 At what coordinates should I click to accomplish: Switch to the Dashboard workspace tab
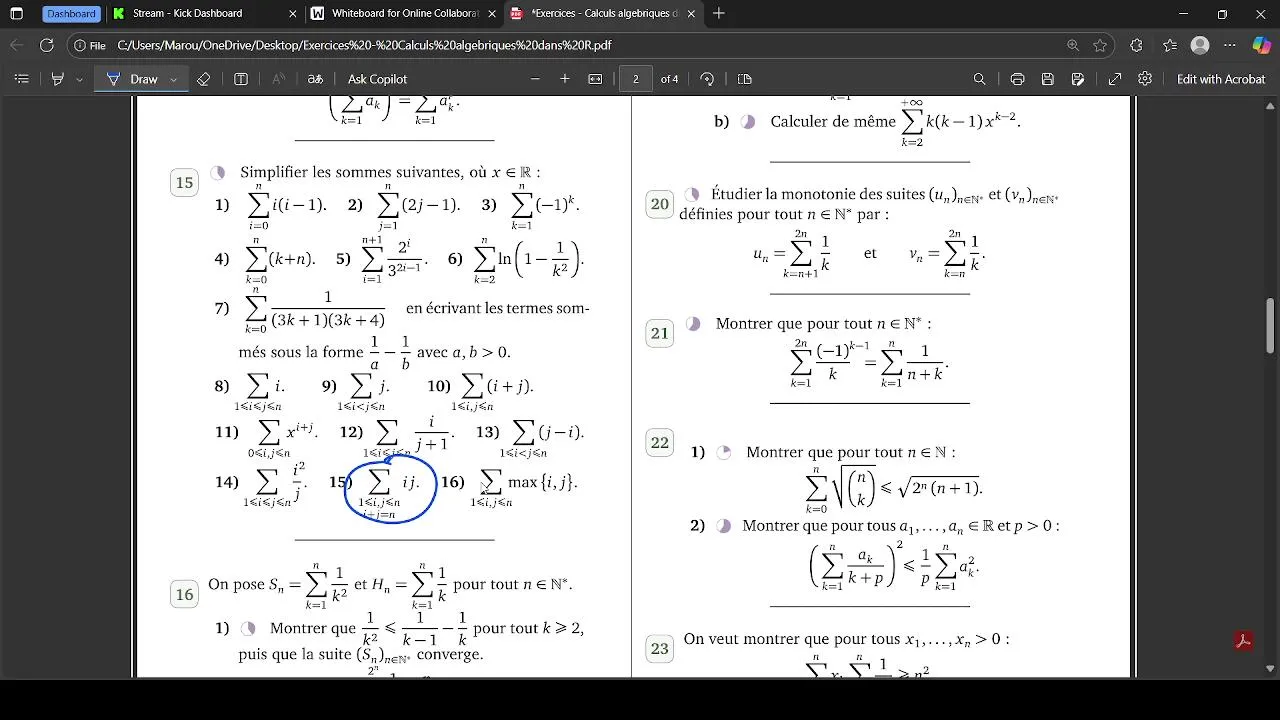pos(71,14)
